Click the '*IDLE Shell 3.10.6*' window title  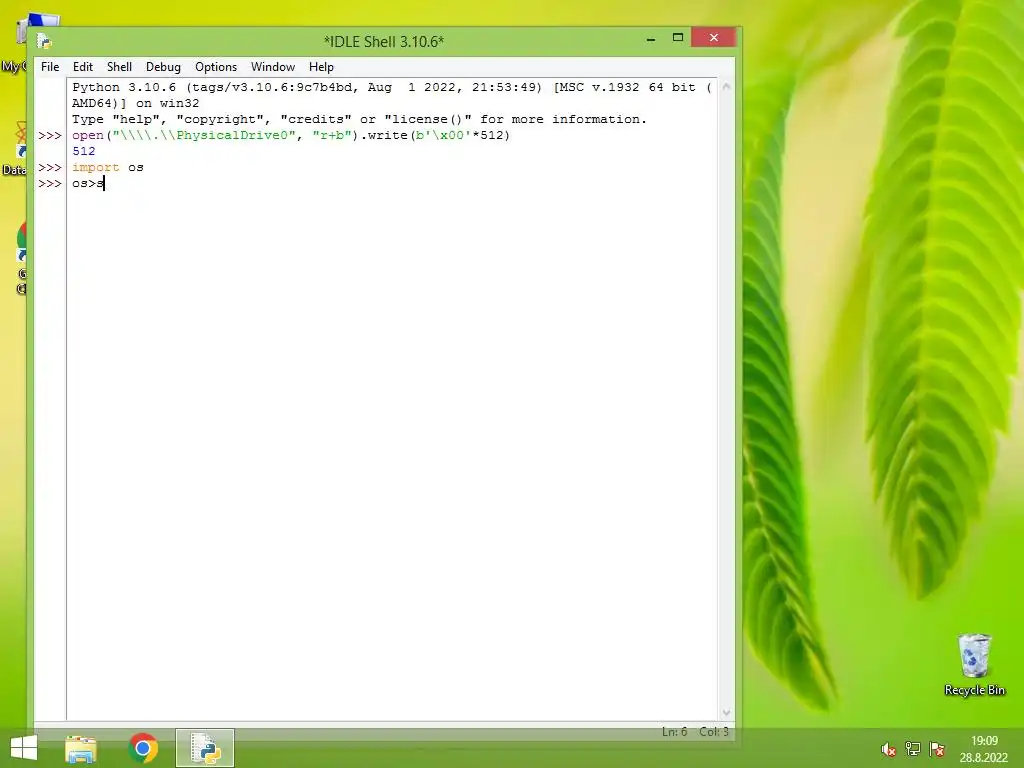pos(384,42)
